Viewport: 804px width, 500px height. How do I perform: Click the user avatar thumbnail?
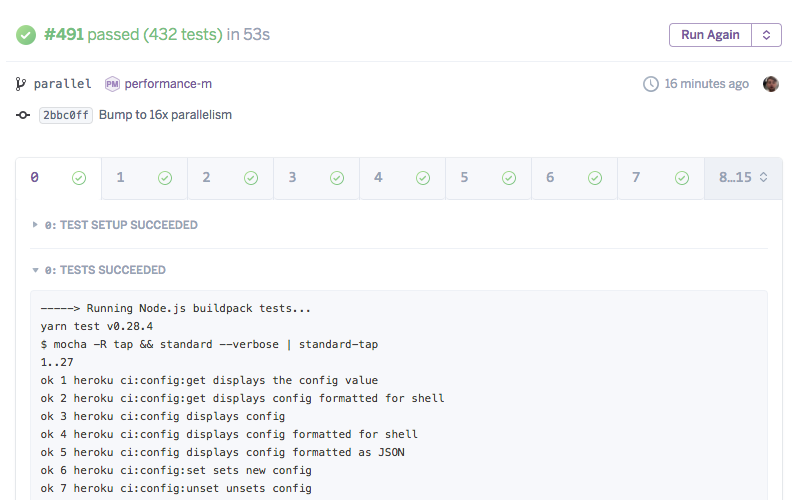click(771, 84)
